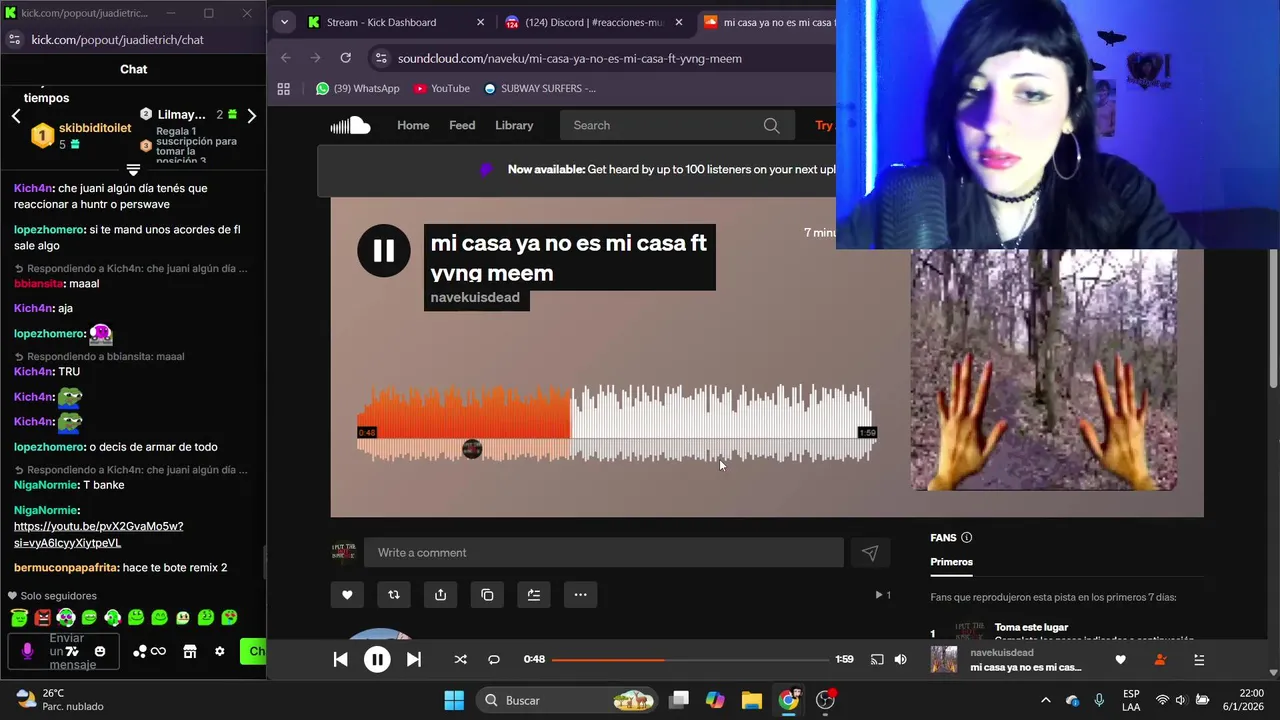Show hidden system tray icons

click(x=1046, y=700)
